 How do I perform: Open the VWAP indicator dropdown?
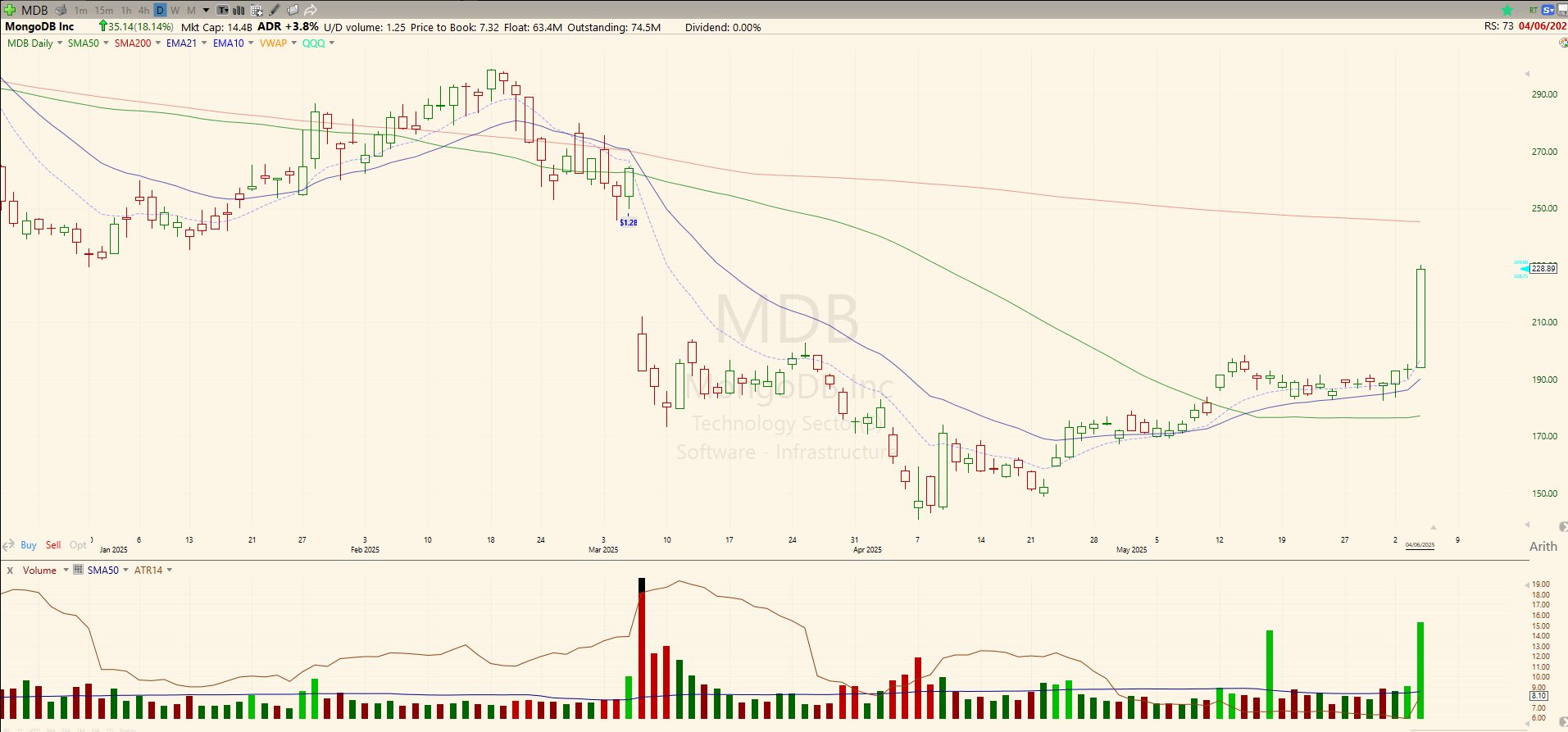(294, 43)
